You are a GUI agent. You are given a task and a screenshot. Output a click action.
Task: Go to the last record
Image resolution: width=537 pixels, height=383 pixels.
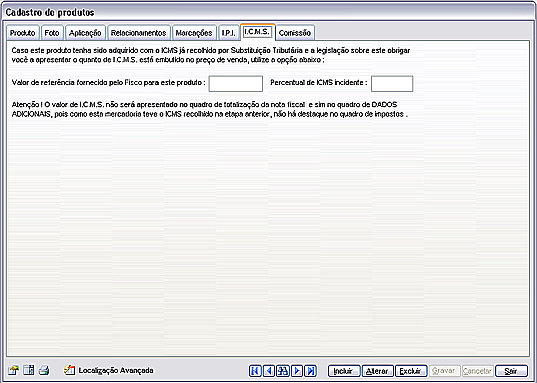(311, 371)
